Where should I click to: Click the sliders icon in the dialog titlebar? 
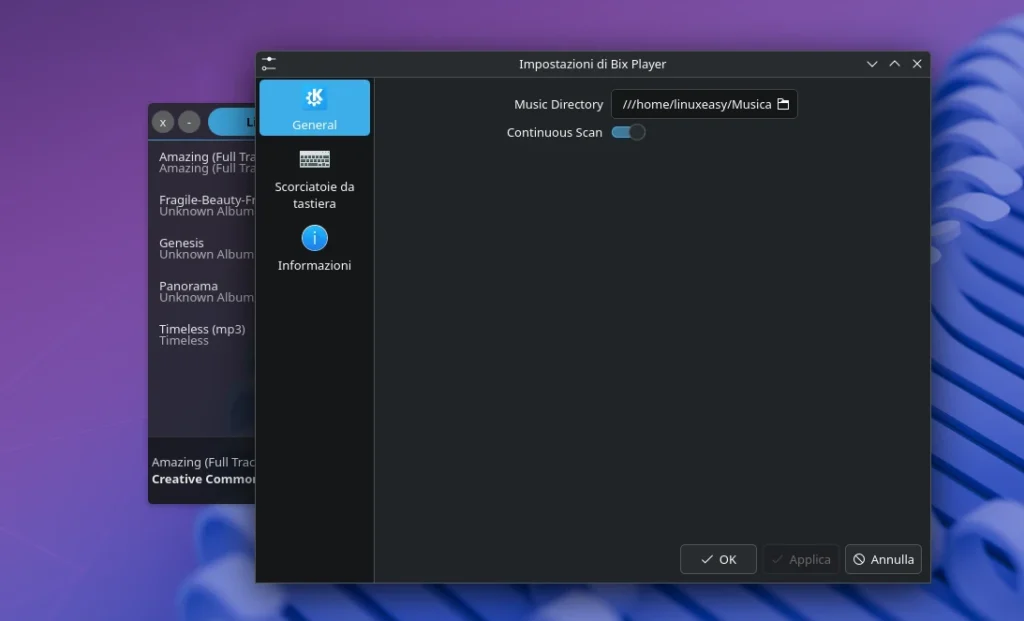pyautogui.click(x=268, y=63)
